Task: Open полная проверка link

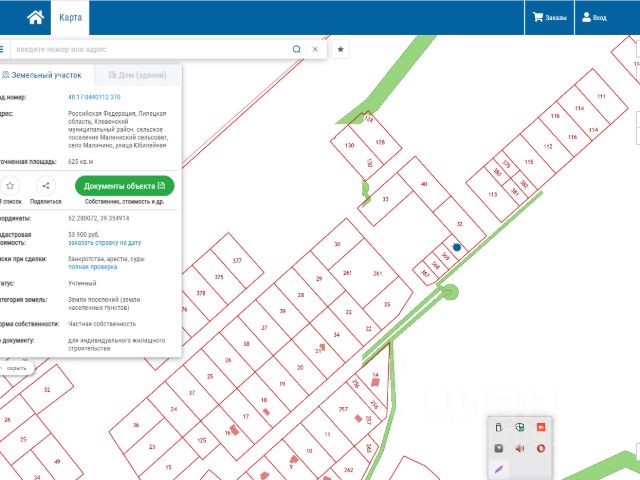Action: [92, 267]
